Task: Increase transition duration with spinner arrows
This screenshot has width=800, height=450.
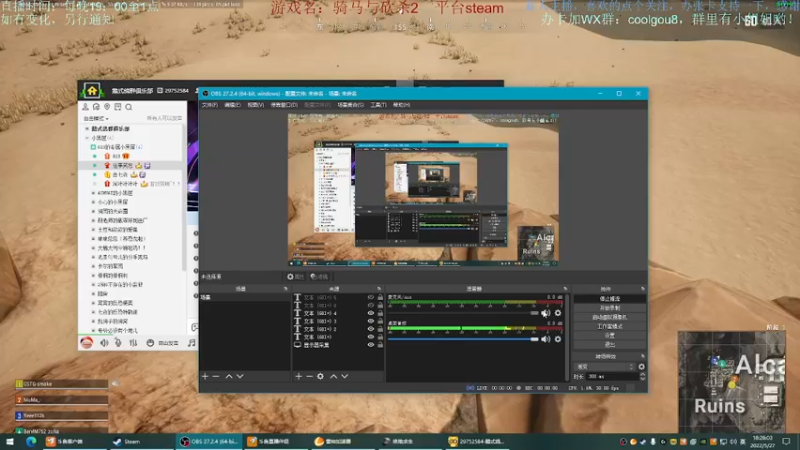Action: point(642,374)
